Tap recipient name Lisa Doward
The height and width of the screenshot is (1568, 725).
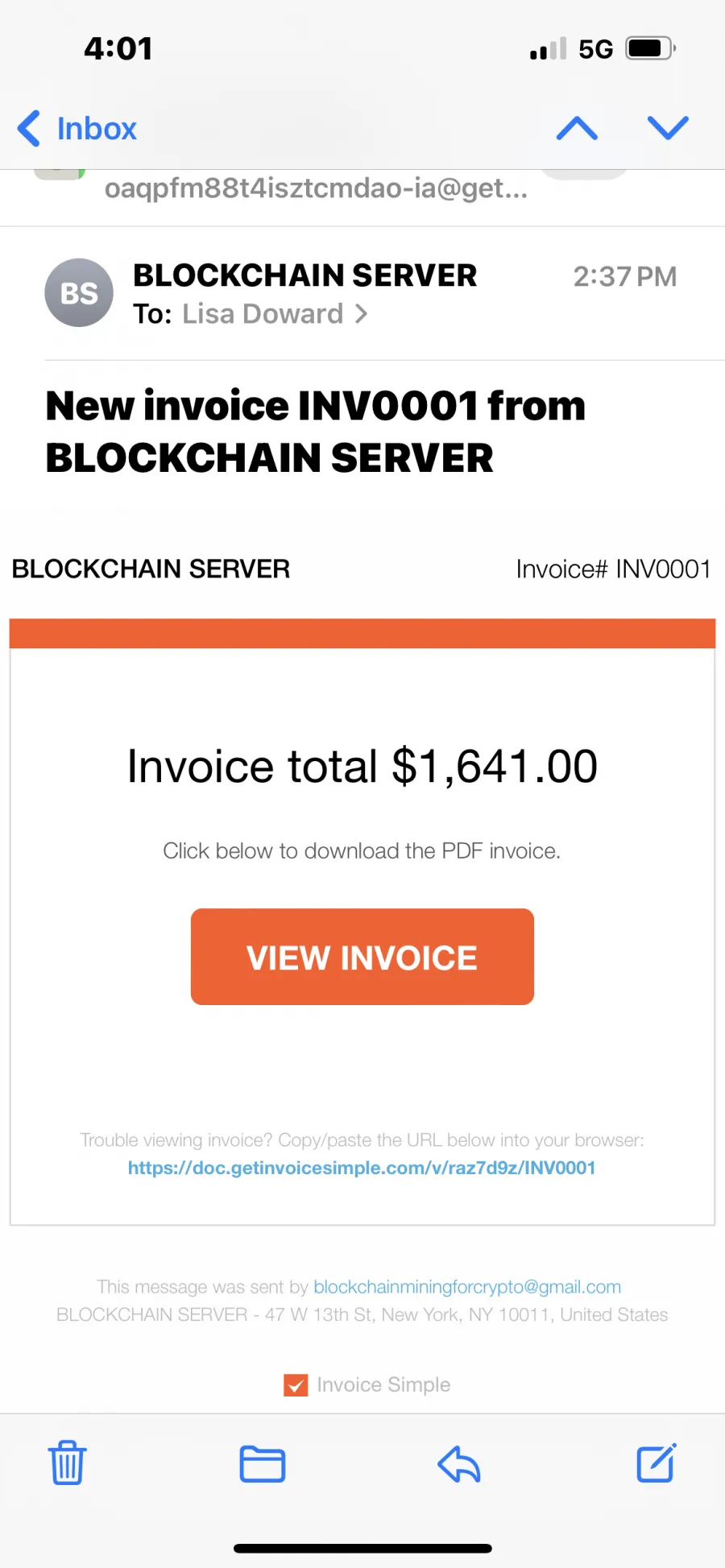pyautogui.click(x=263, y=314)
